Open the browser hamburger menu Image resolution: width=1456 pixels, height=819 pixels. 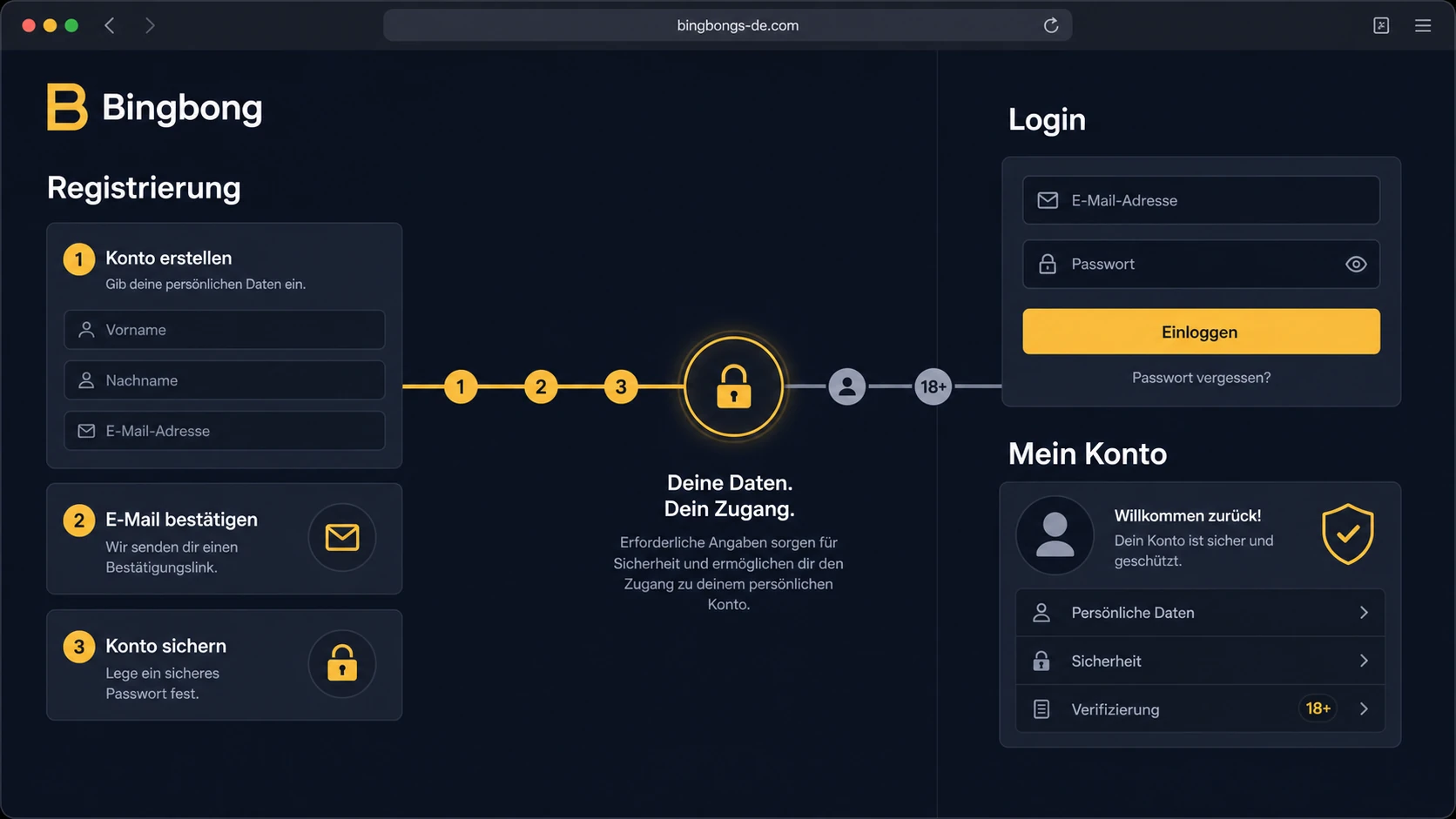(x=1423, y=25)
